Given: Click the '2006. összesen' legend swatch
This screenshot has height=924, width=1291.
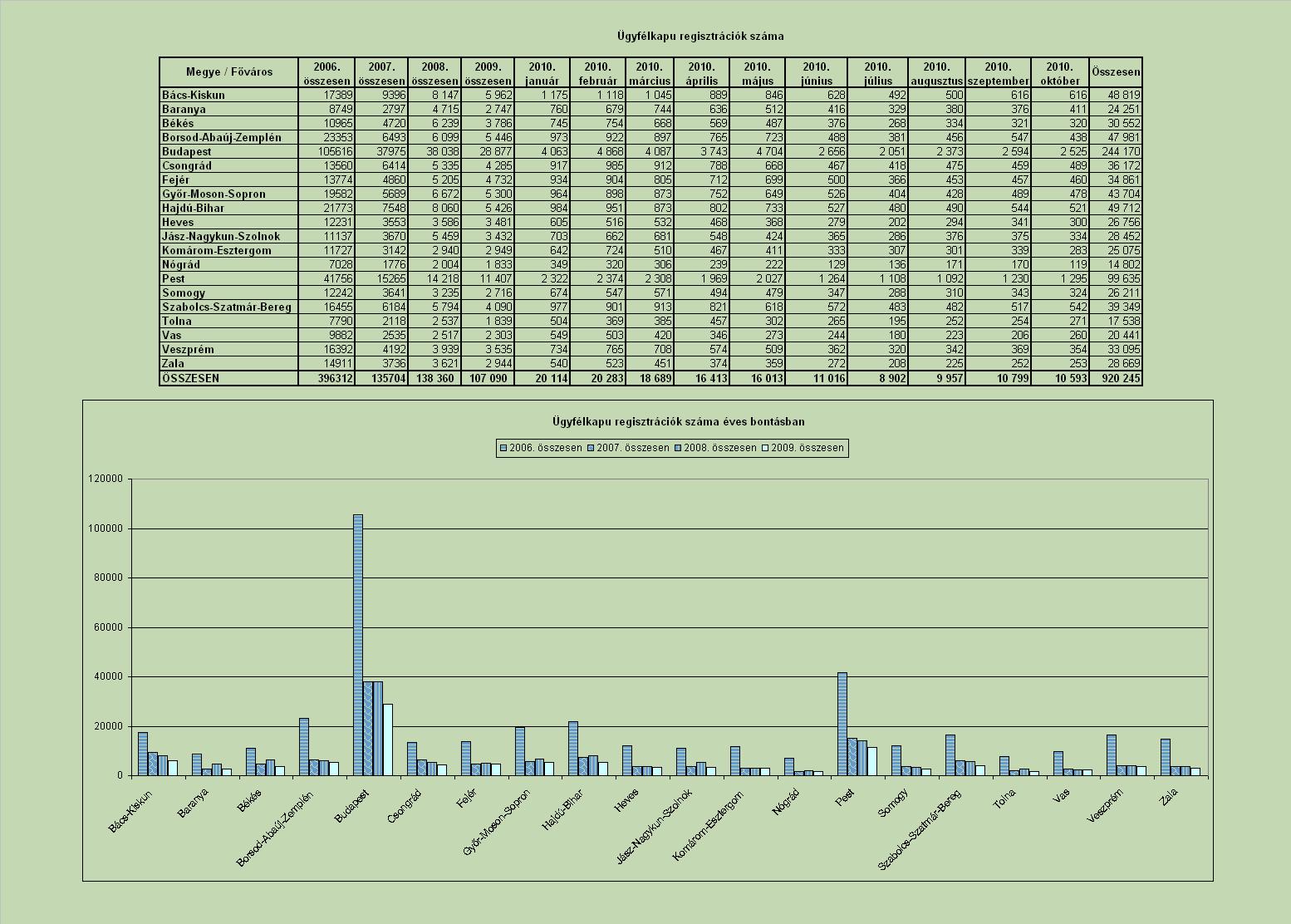Looking at the screenshot, I should [x=503, y=448].
